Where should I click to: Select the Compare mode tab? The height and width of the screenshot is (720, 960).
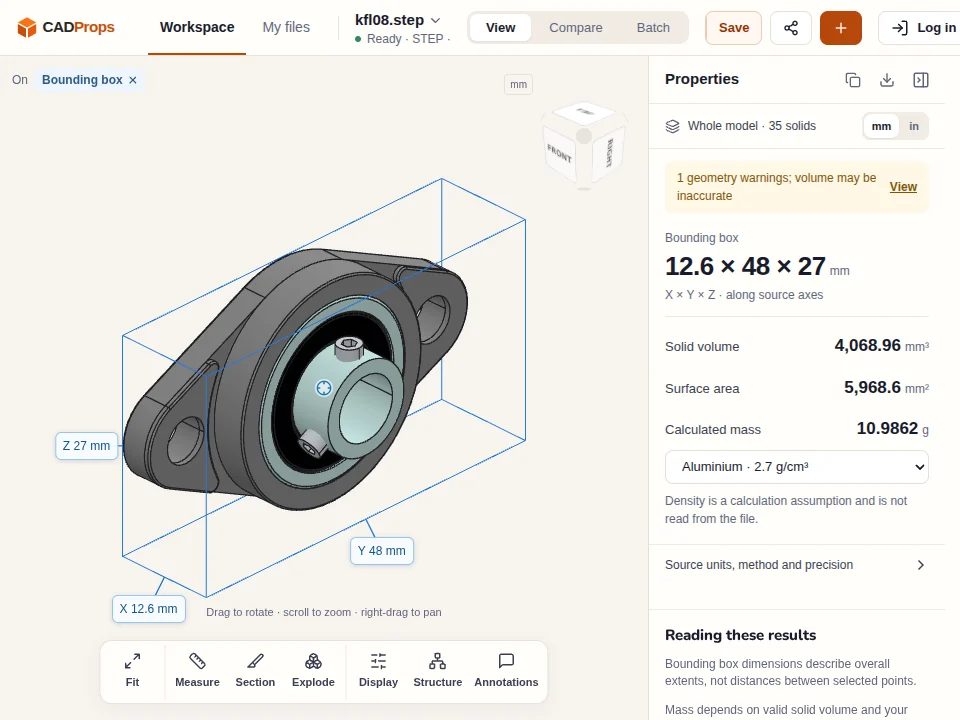click(576, 28)
